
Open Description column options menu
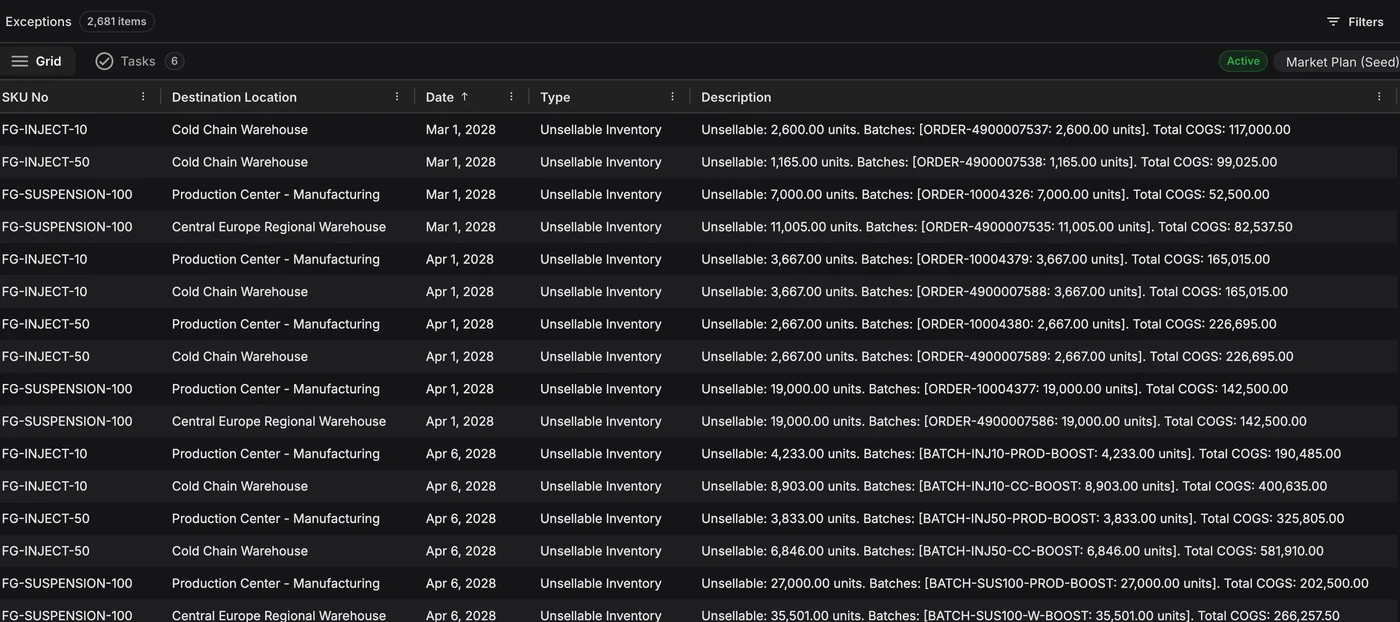coord(1379,97)
